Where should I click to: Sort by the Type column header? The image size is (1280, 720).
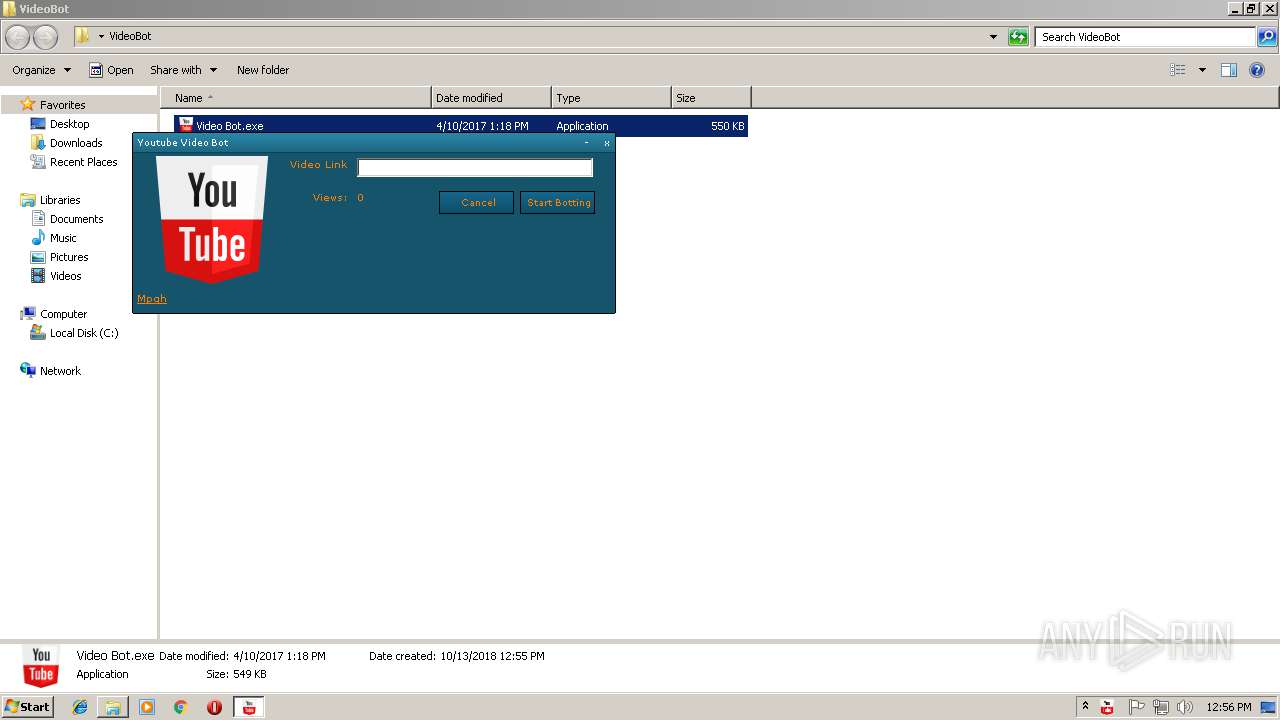611,98
